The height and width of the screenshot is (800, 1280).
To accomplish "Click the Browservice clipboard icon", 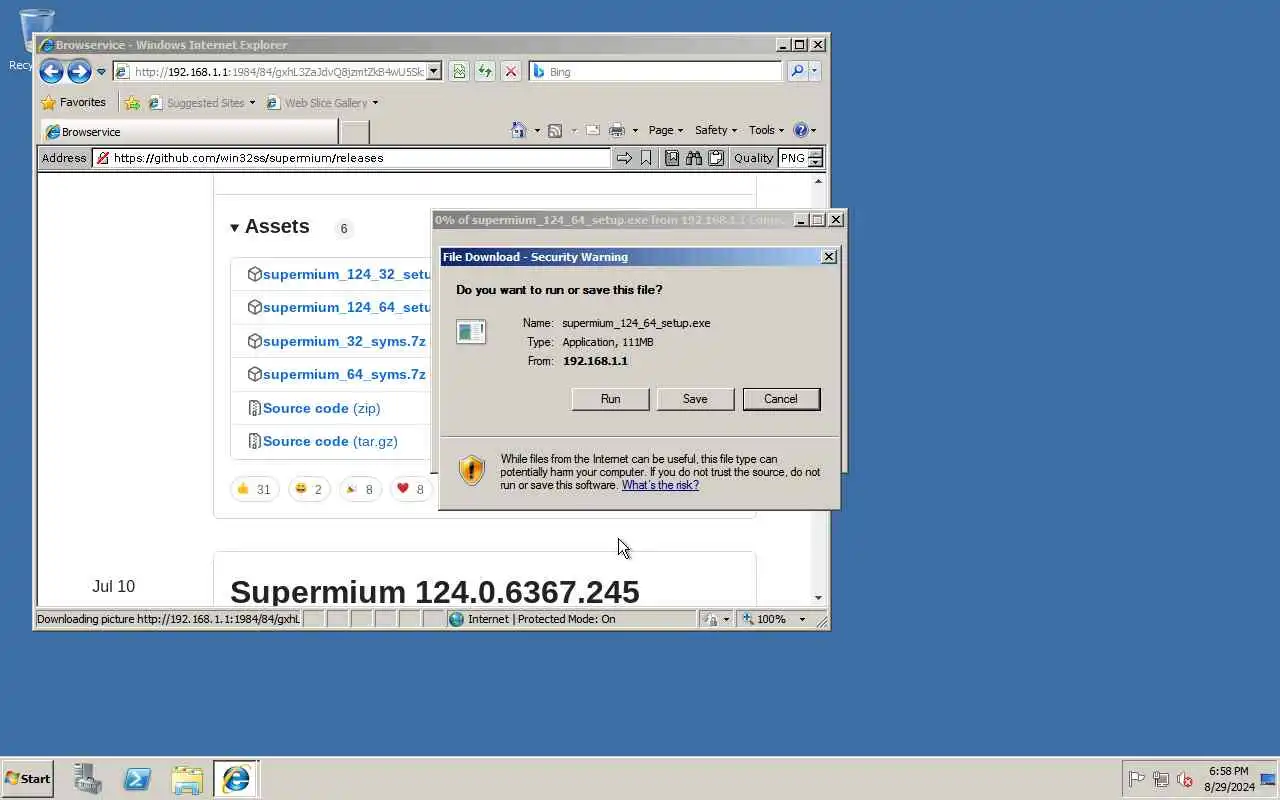I will coord(716,158).
